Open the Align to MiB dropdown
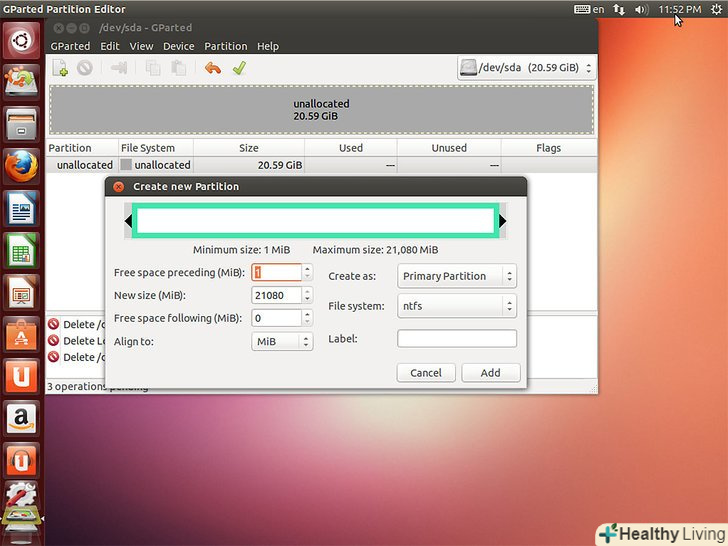The height and width of the screenshot is (546, 728). (282, 342)
